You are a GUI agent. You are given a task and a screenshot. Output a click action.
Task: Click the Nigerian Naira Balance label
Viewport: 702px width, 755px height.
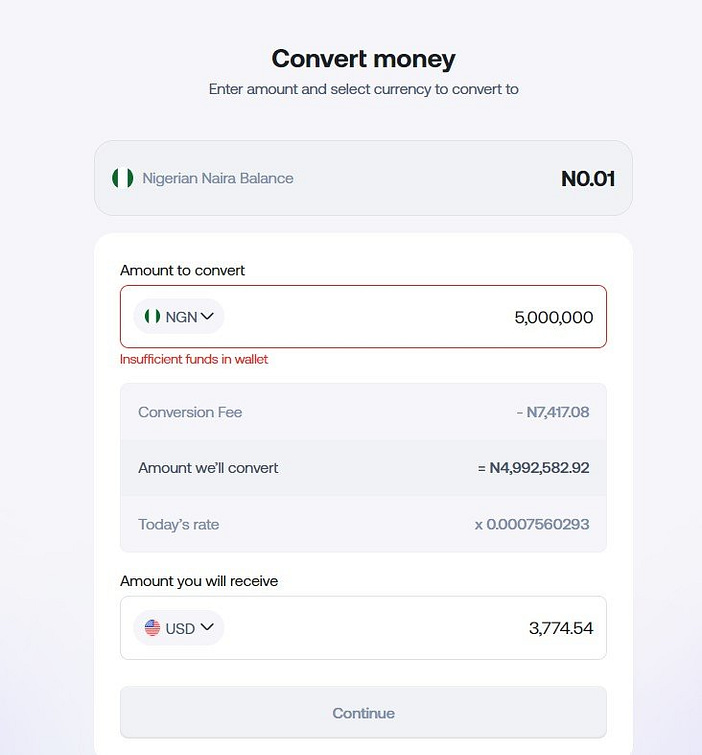click(218, 178)
